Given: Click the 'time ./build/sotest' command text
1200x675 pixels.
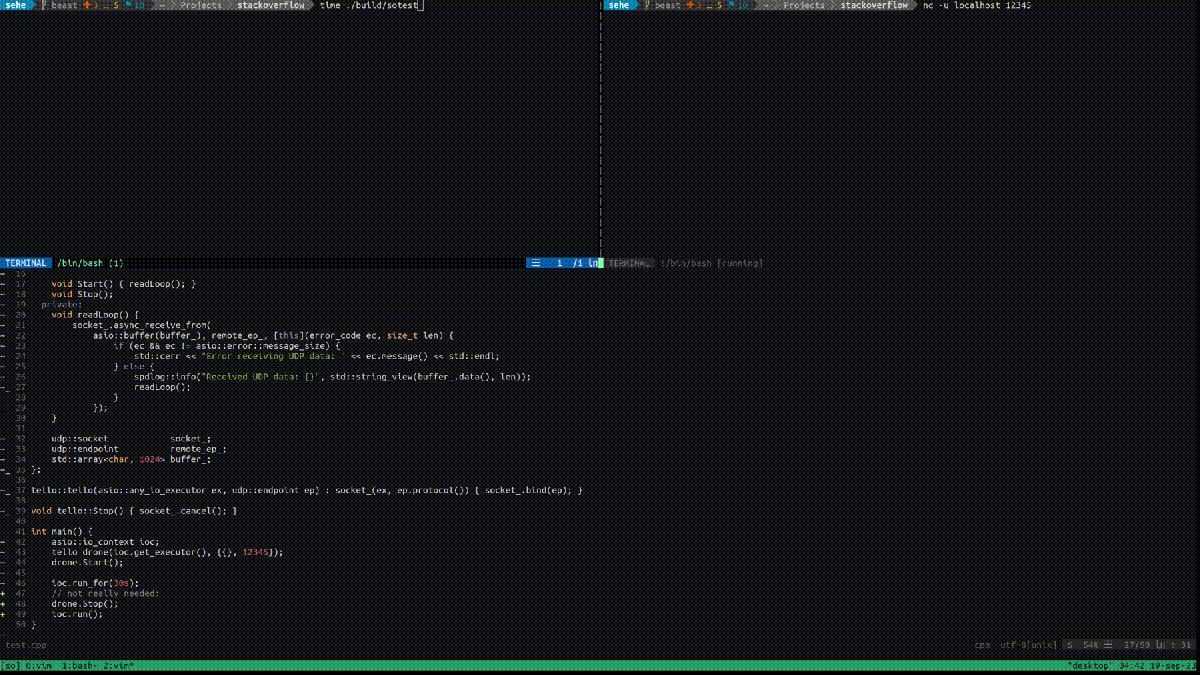Looking at the screenshot, I should 369,5.
